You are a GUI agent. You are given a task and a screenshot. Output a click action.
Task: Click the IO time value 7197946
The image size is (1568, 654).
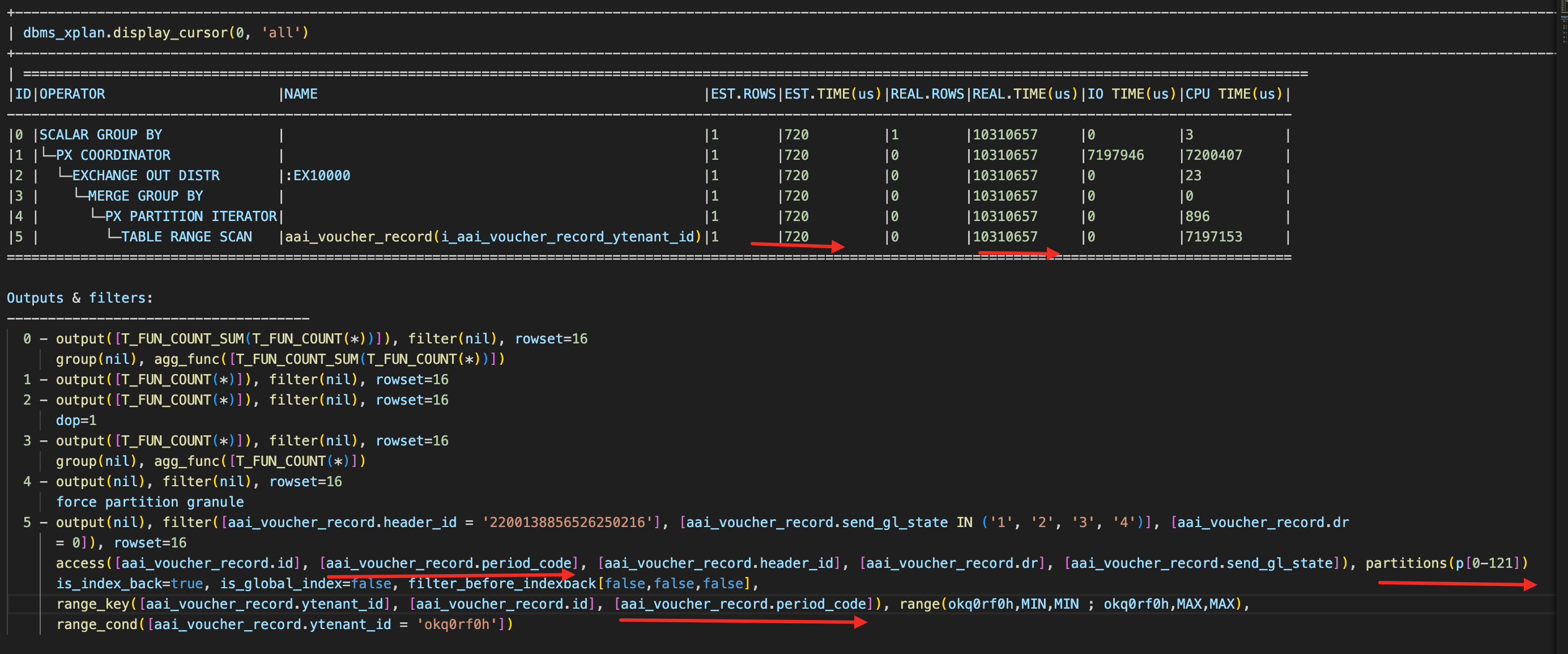1116,155
